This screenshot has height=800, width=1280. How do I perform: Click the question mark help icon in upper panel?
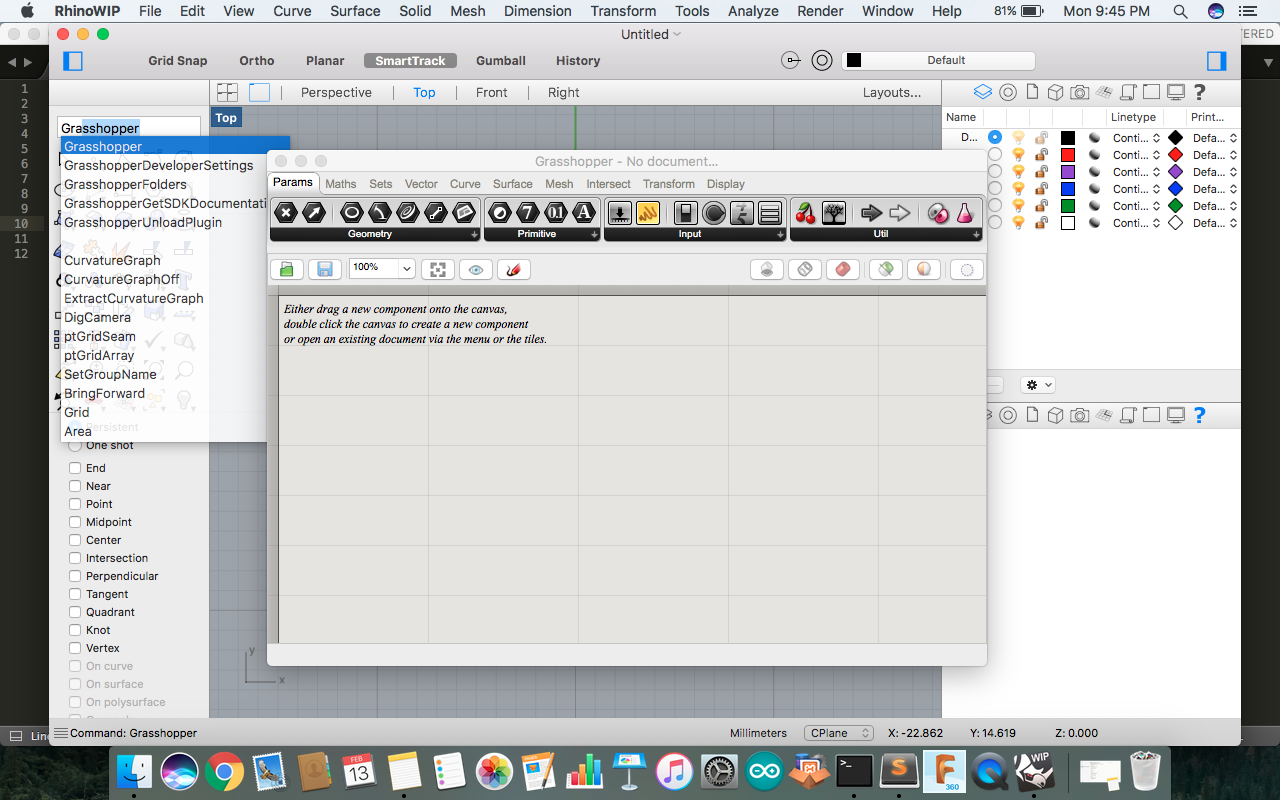[x=1200, y=92]
